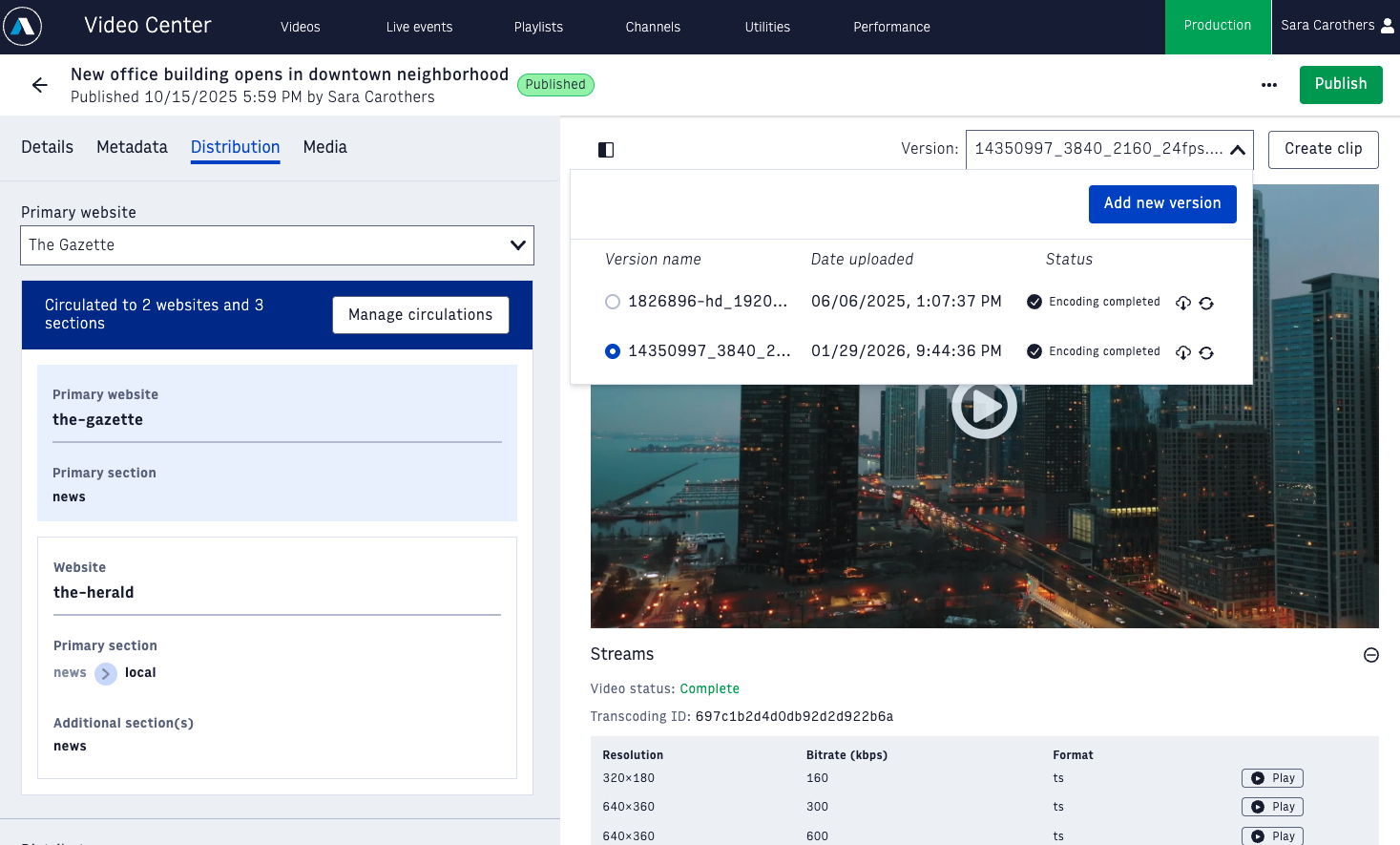Open the Performance menu
The image size is (1400, 845).
891,27
